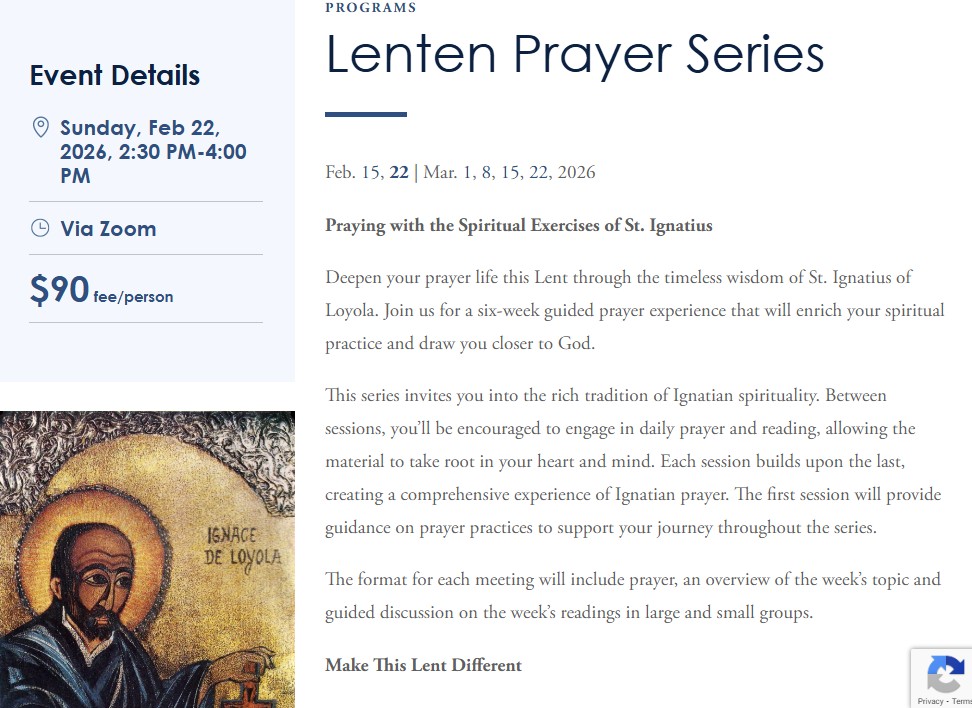Click the Event Details heading
This screenshot has width=972, height=708.
115,76
